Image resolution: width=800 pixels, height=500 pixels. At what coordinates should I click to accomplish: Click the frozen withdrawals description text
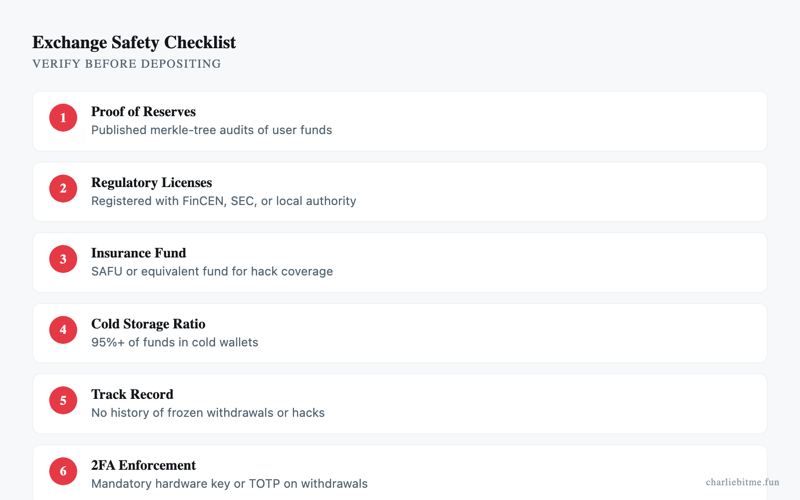tap(208, 413)
